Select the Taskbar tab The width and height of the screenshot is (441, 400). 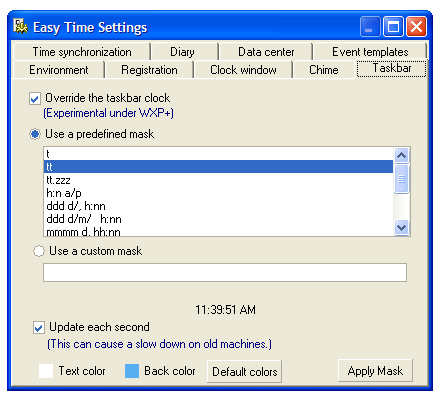pos(392,68)
